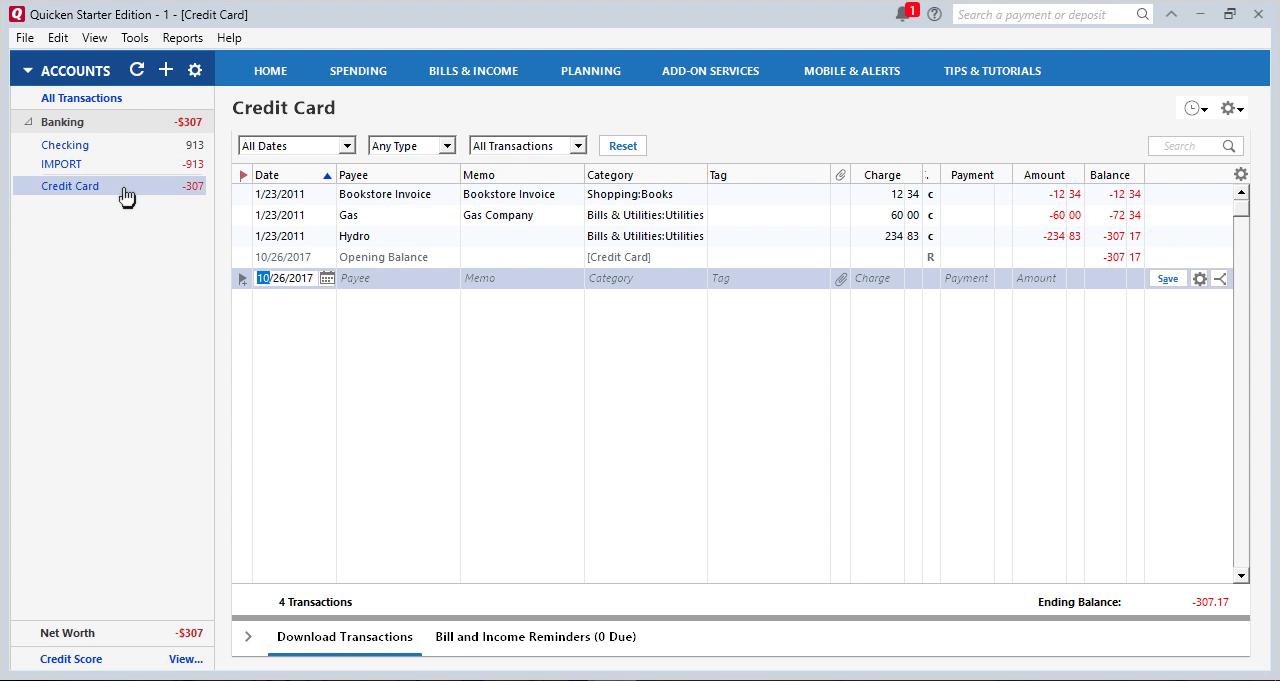Open the clock reminders dropdown icon
Screen dimensions: 1280x681
coord(1196,108)
